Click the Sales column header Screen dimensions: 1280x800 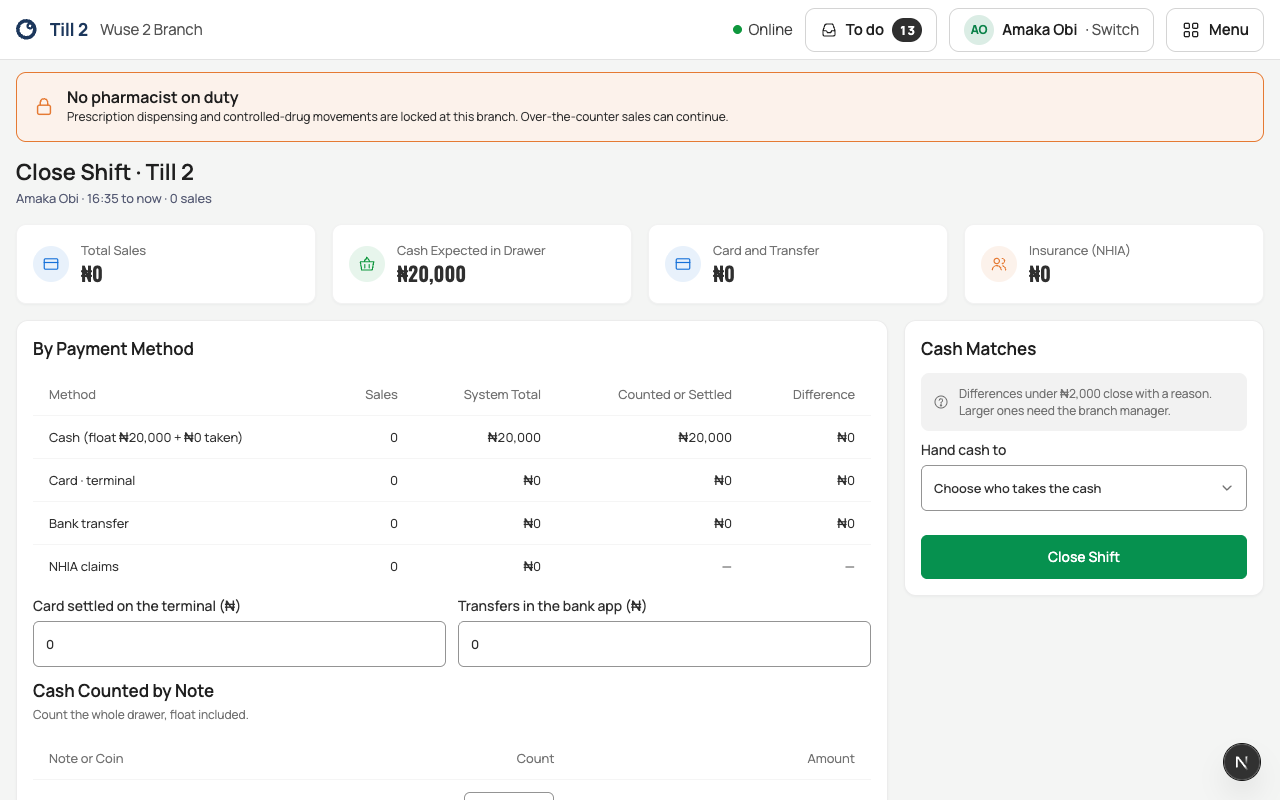[x=381, y=394]
